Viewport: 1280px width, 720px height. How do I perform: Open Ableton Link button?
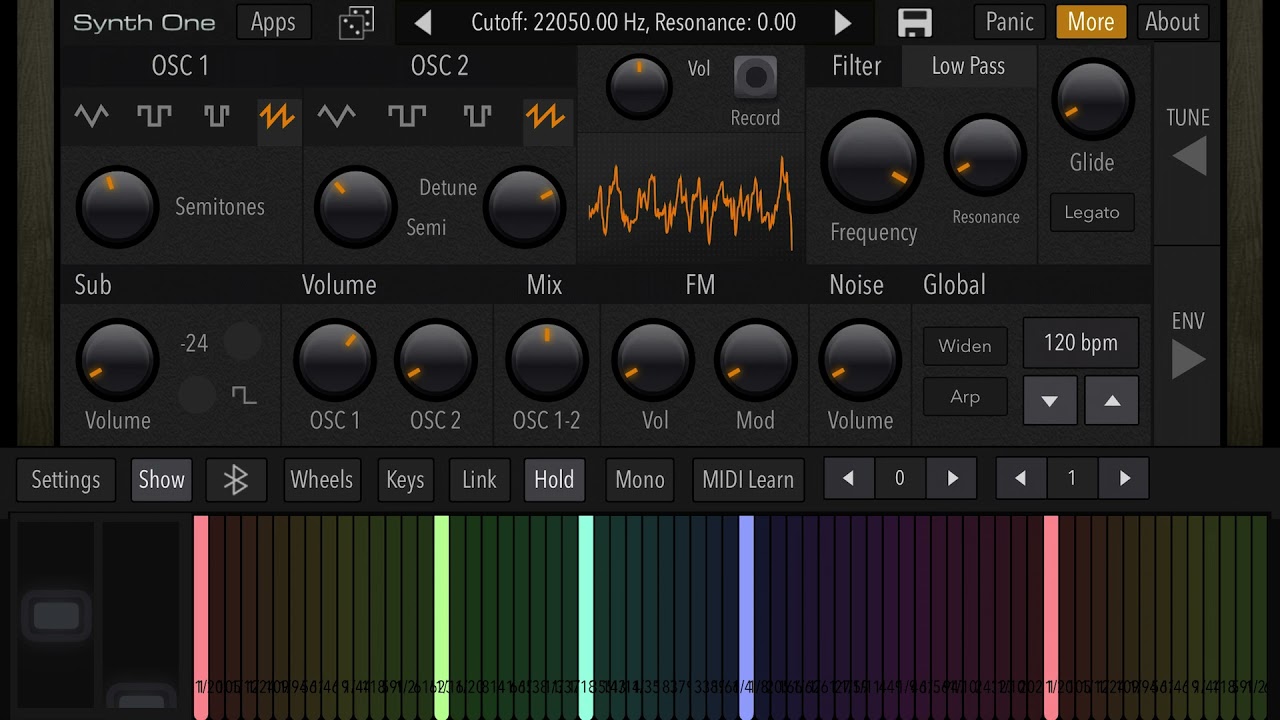tap(479, 480)
